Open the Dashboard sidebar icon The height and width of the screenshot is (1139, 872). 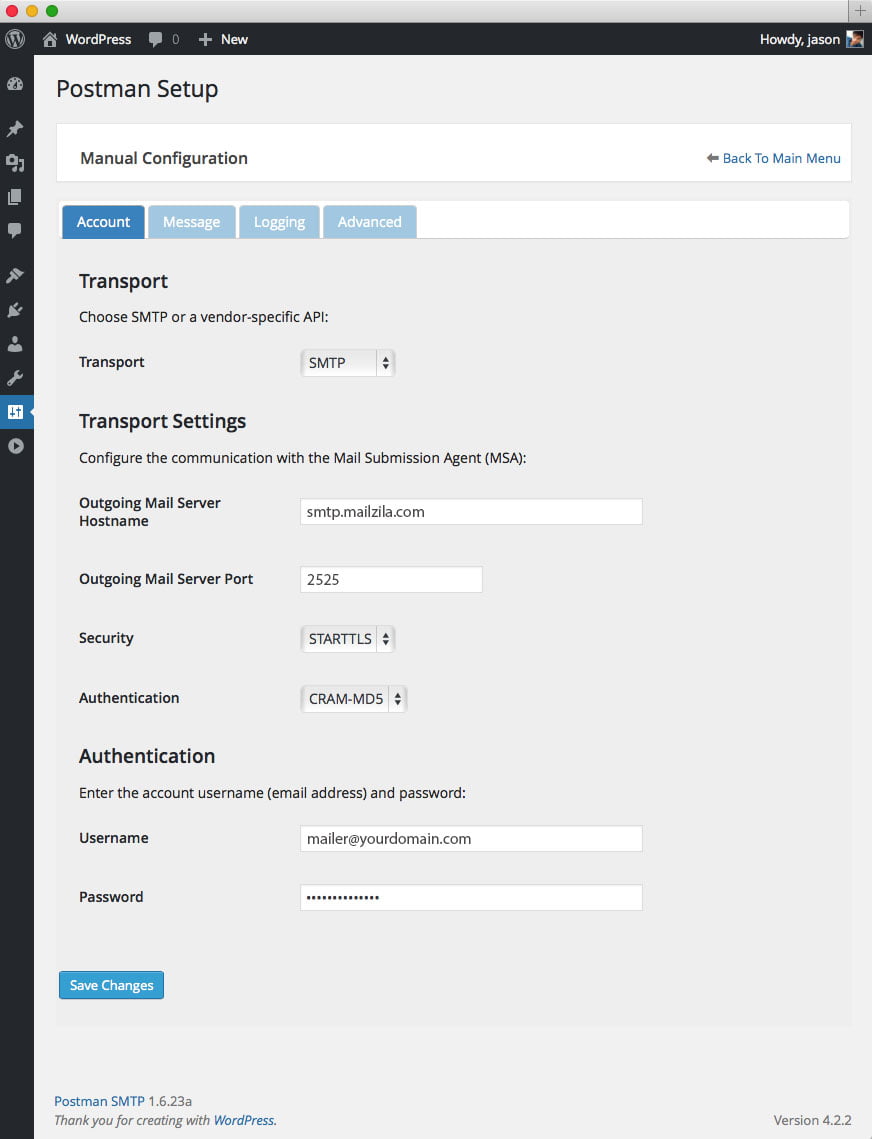coord(15,84)
